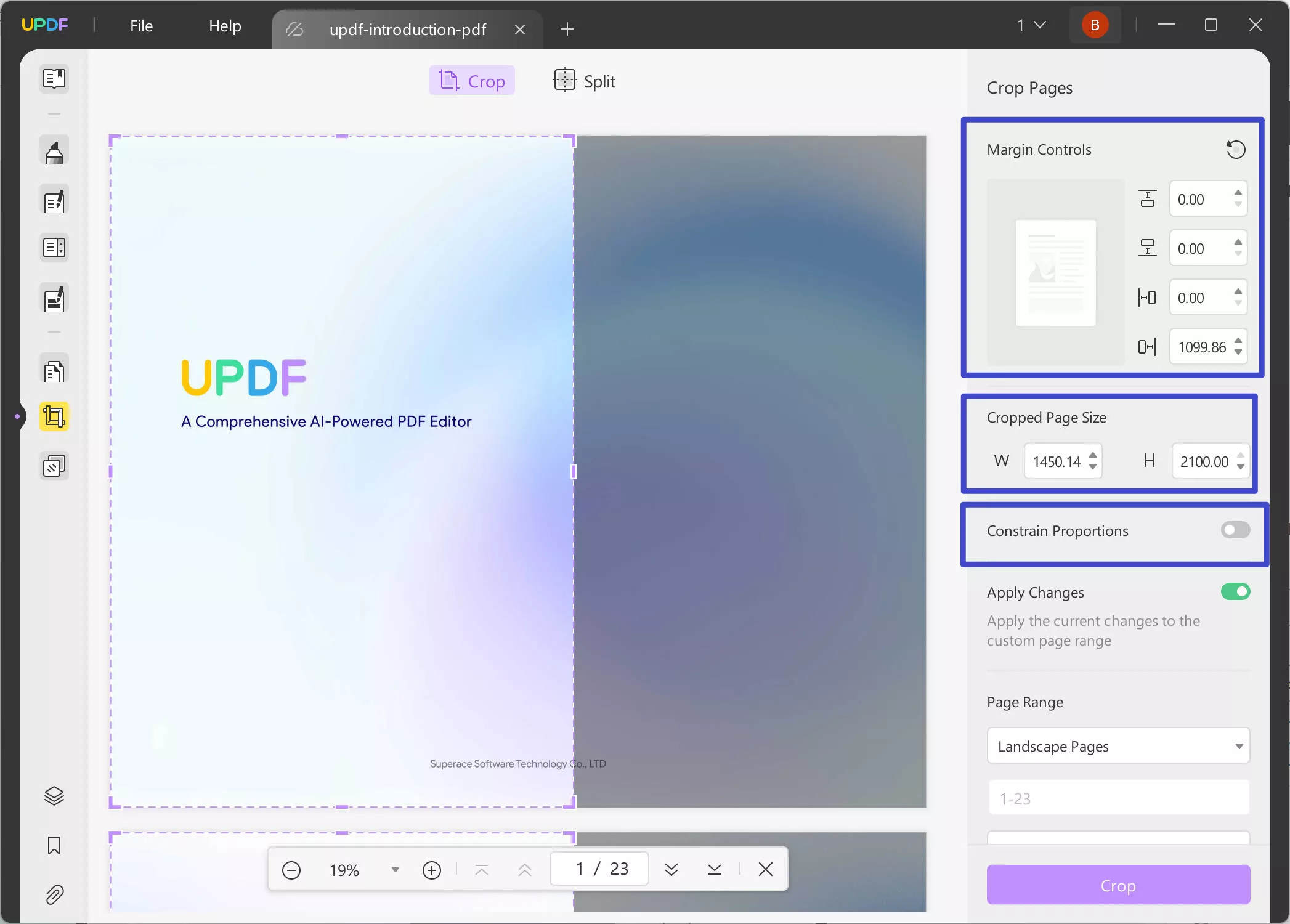Click the margin preview page thumbnail
This screenshot has width=1290, height=924.
tap(1055, 272)
